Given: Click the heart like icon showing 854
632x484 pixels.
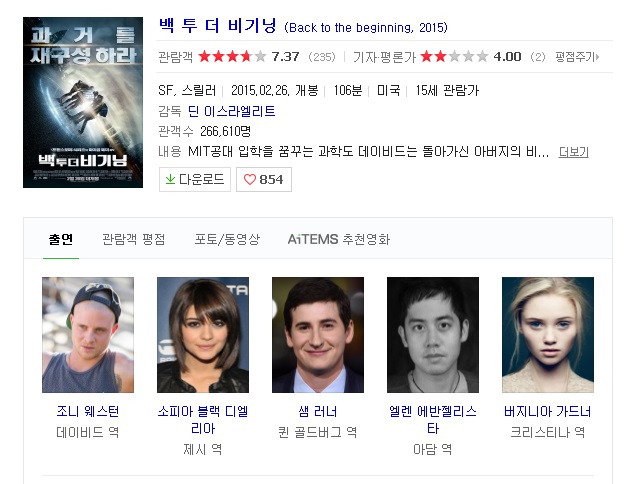Looking at the screenshot, I should click(x=250, y=179).
